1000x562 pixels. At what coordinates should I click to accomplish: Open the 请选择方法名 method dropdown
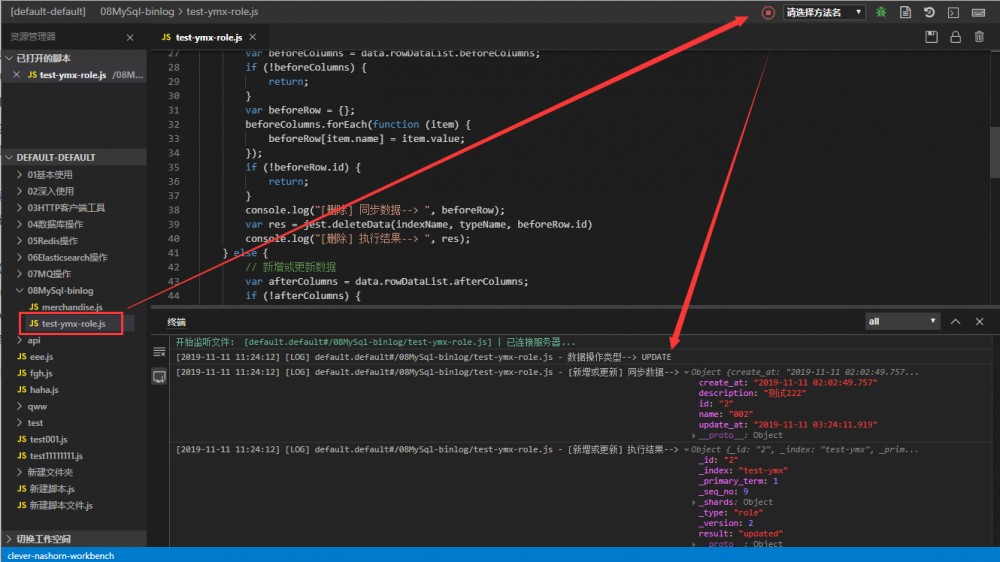coord(824,12)
